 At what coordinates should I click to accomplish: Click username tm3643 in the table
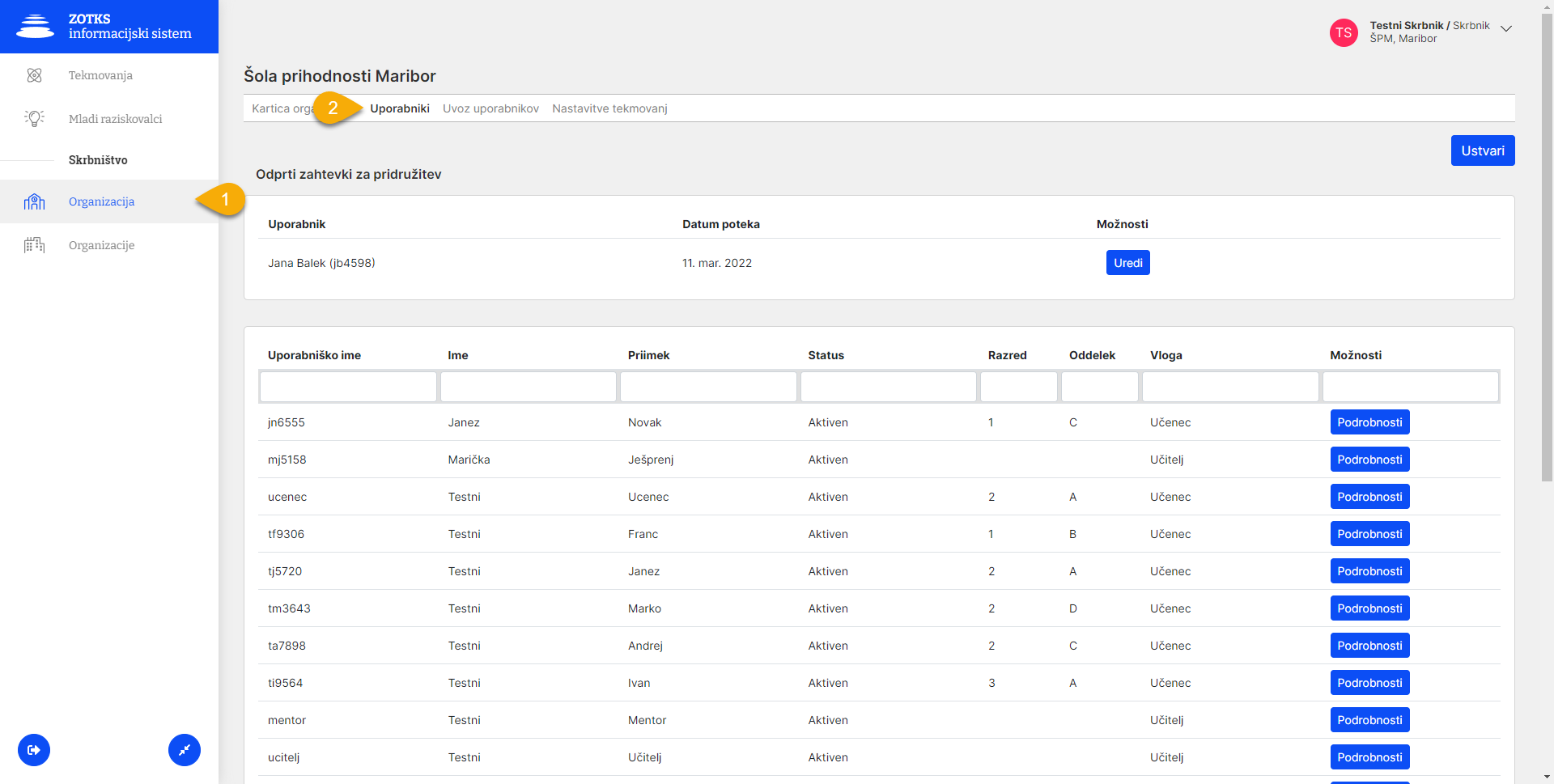(x=289, y=608)
